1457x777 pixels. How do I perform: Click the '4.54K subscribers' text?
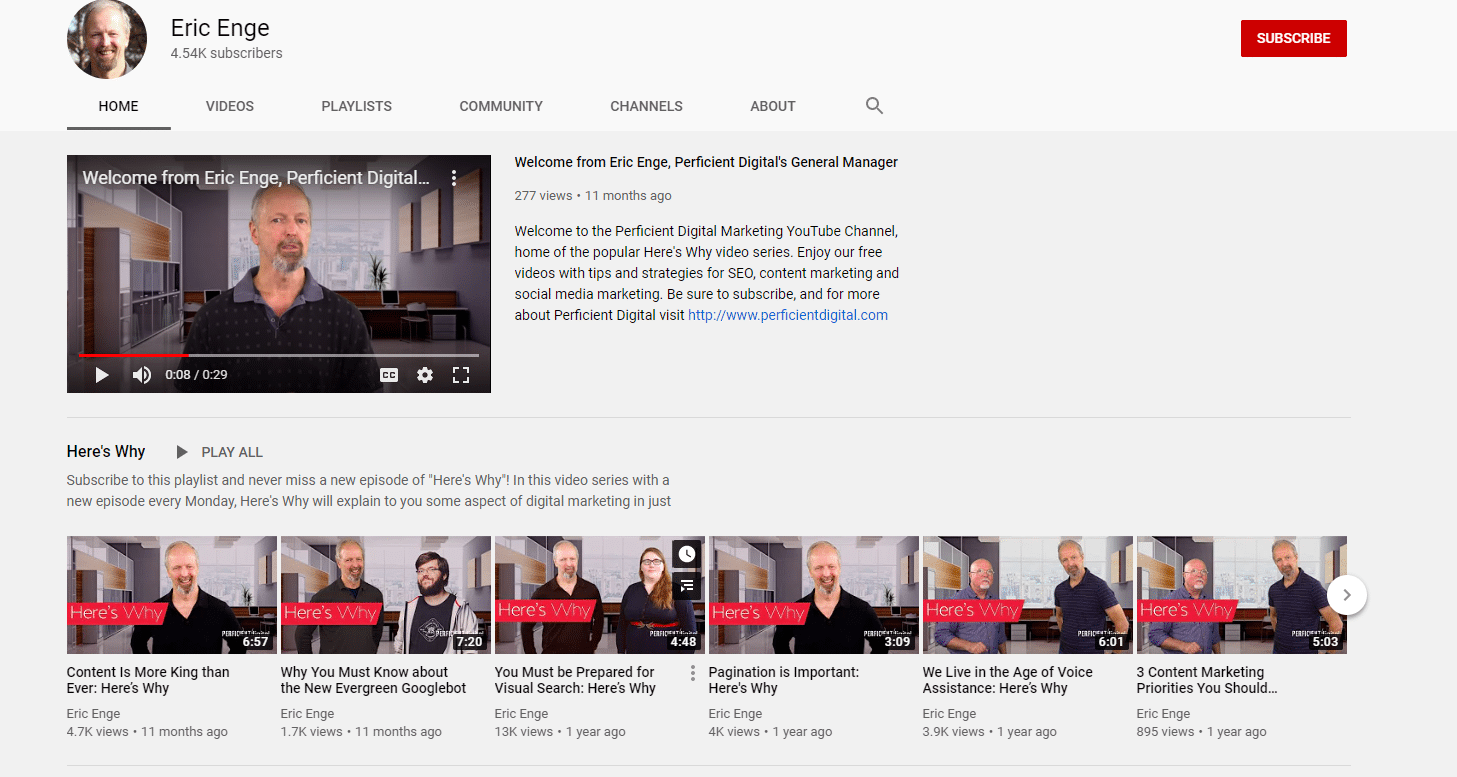point(227,54)
